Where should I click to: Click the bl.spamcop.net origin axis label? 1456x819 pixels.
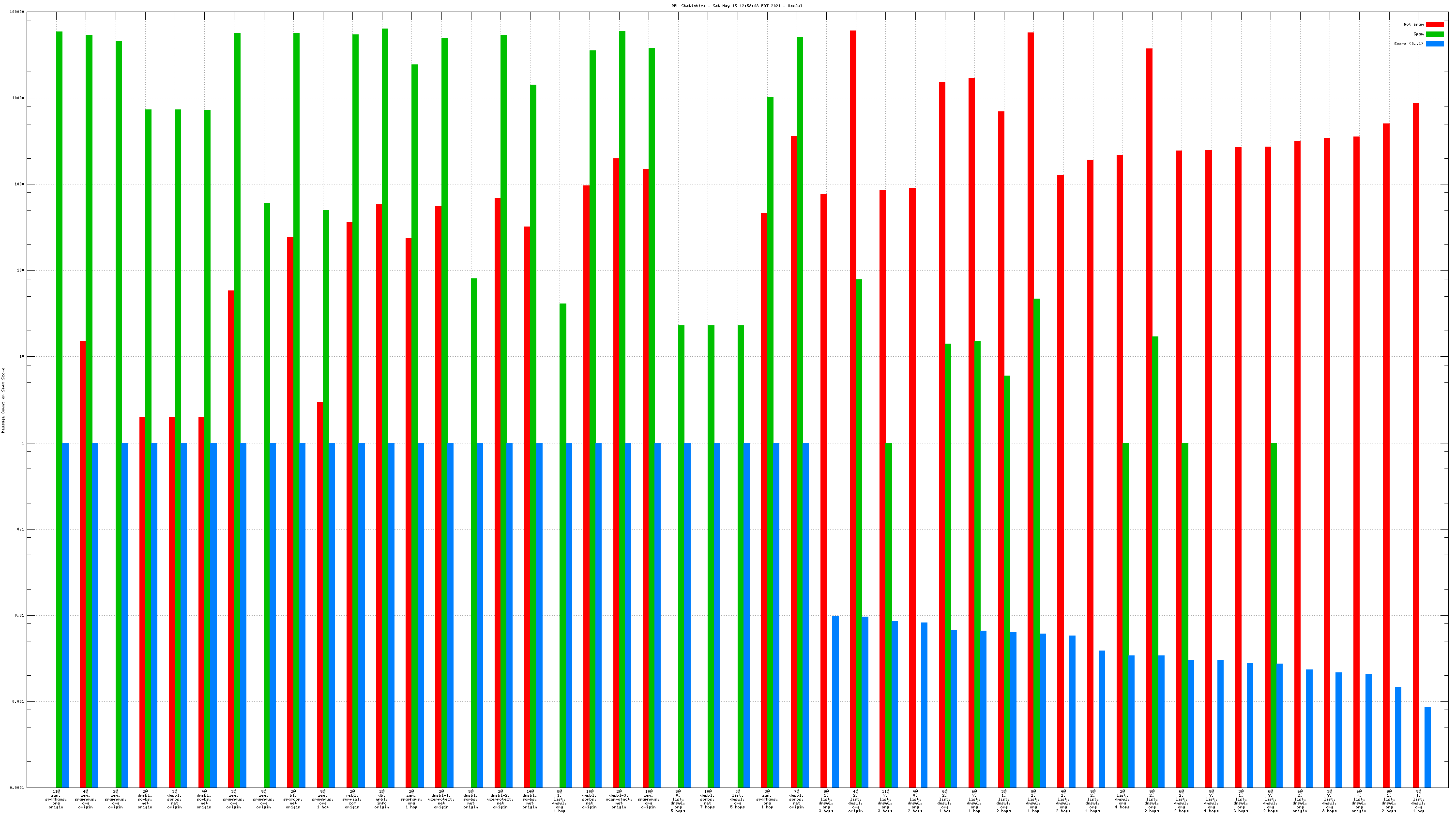pos(293,799)
